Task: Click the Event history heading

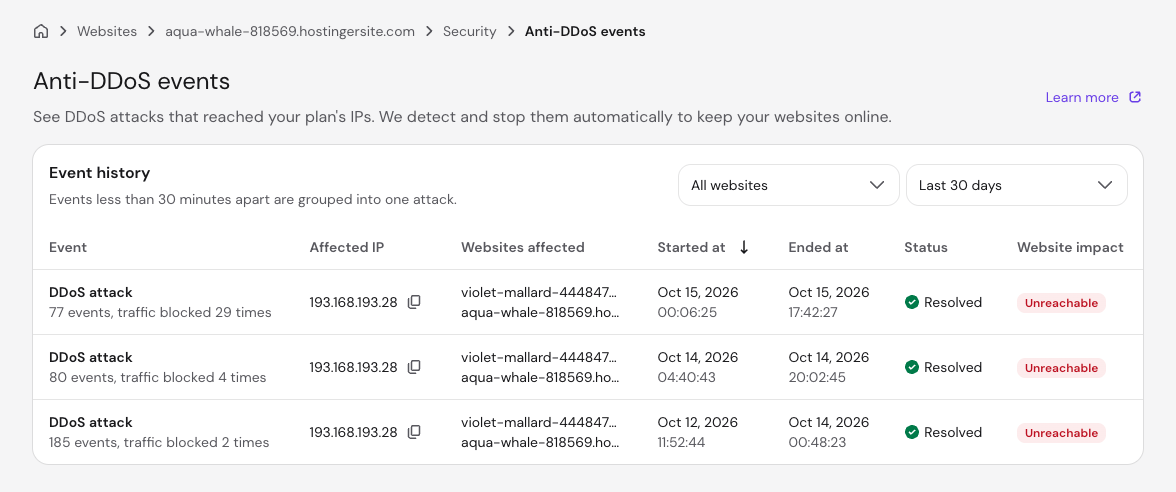Action: (100, 173)
